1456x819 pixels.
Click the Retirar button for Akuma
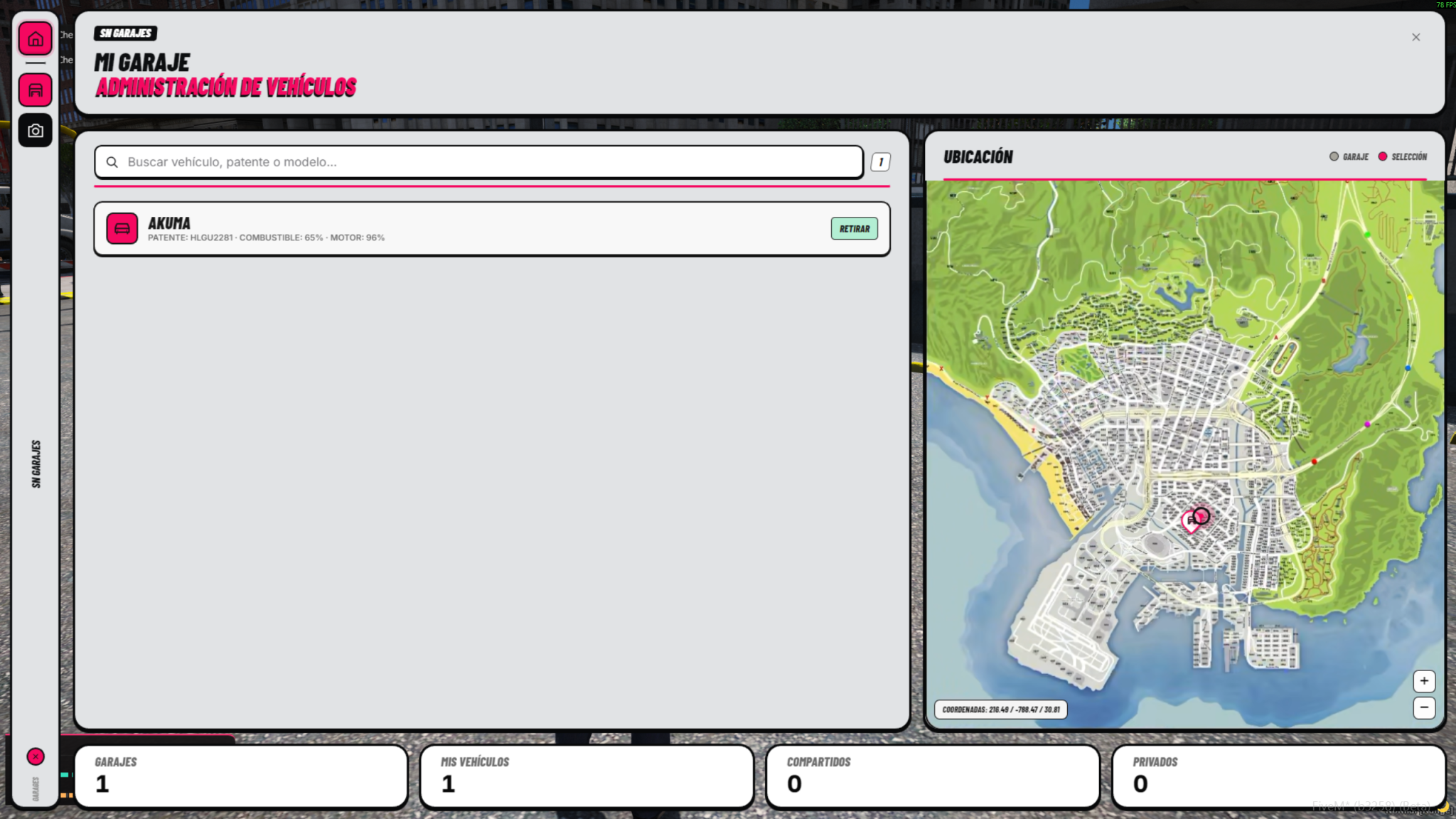(x=855, y=229)
